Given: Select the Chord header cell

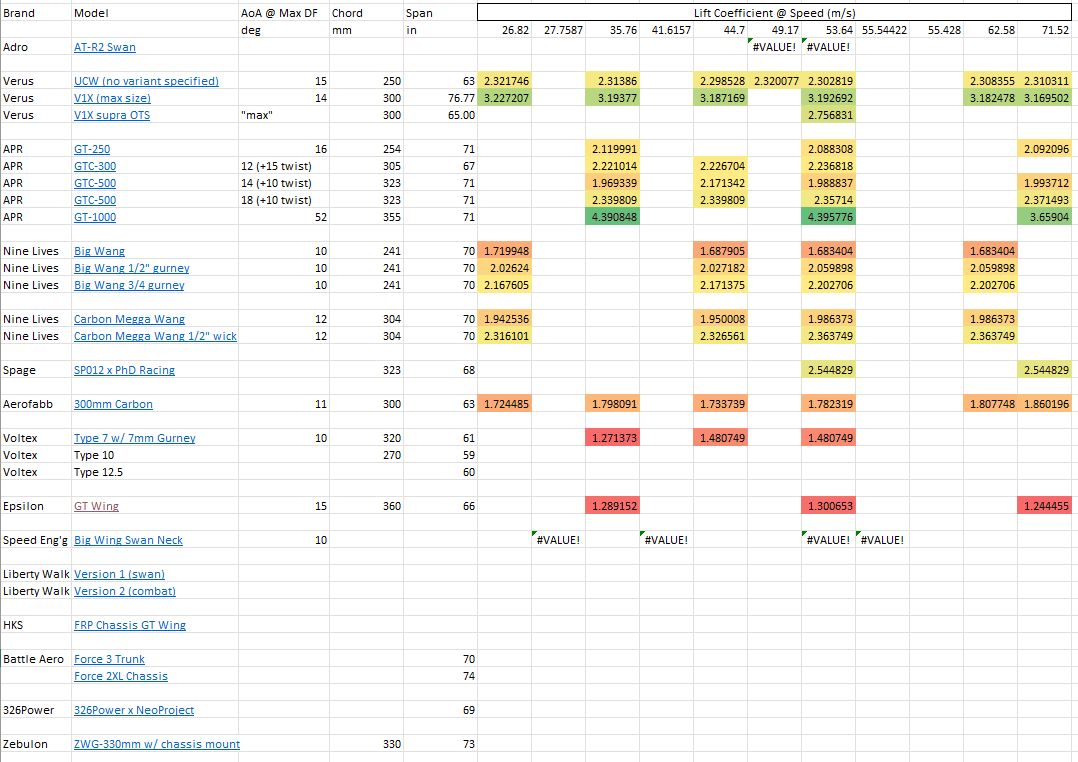Looking at the screenshot, I should coord(366,13).
